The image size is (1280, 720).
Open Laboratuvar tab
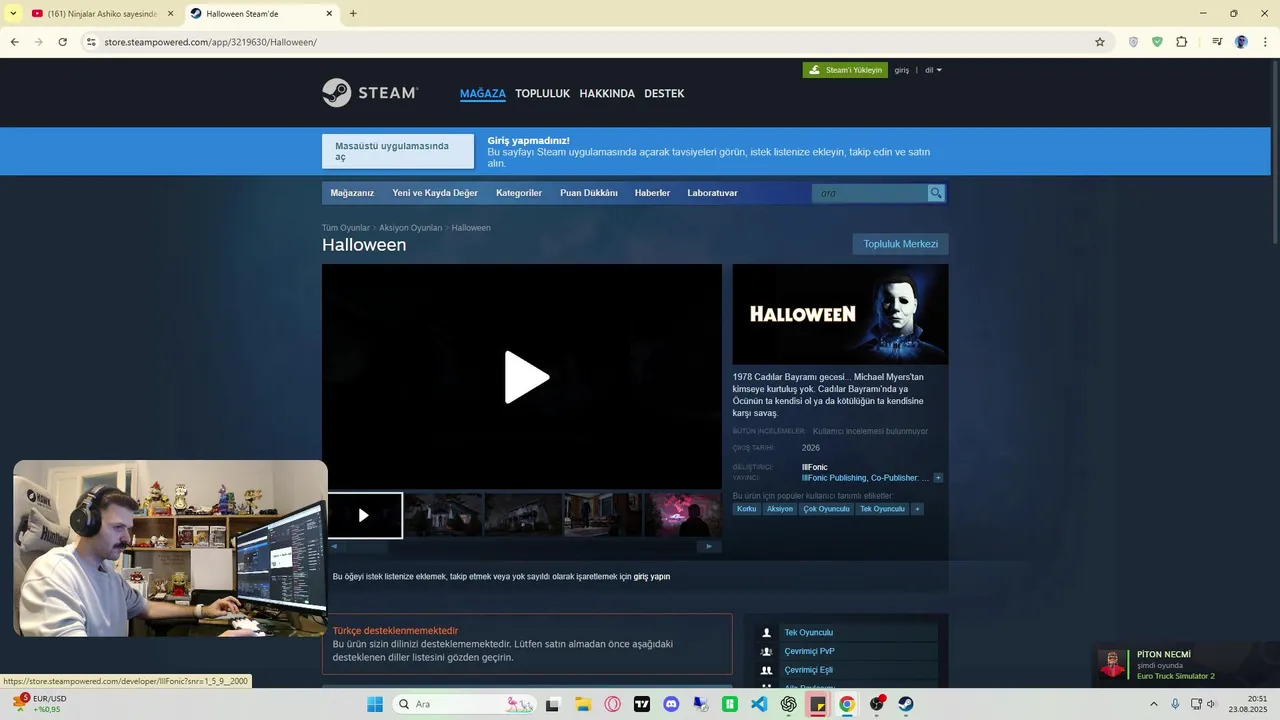point(713,193)
